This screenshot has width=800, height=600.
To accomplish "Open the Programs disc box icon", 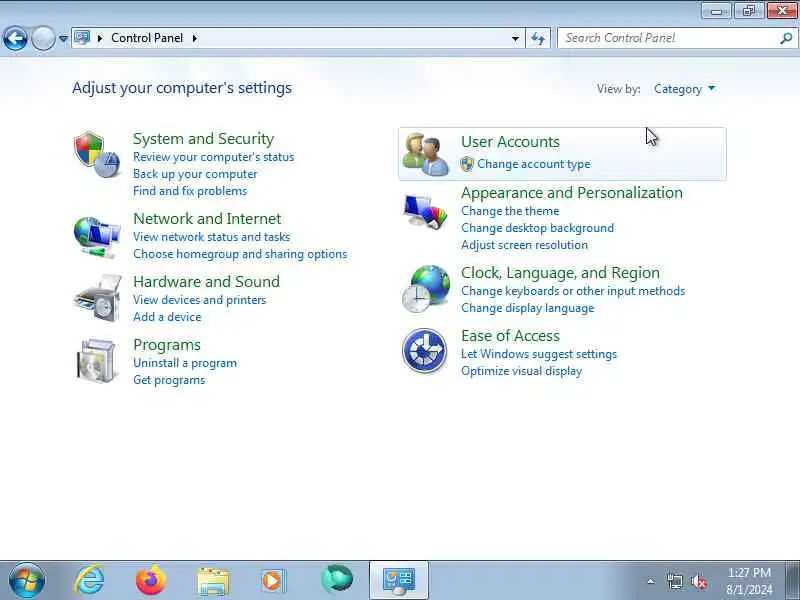I will (x=96, y=361).
